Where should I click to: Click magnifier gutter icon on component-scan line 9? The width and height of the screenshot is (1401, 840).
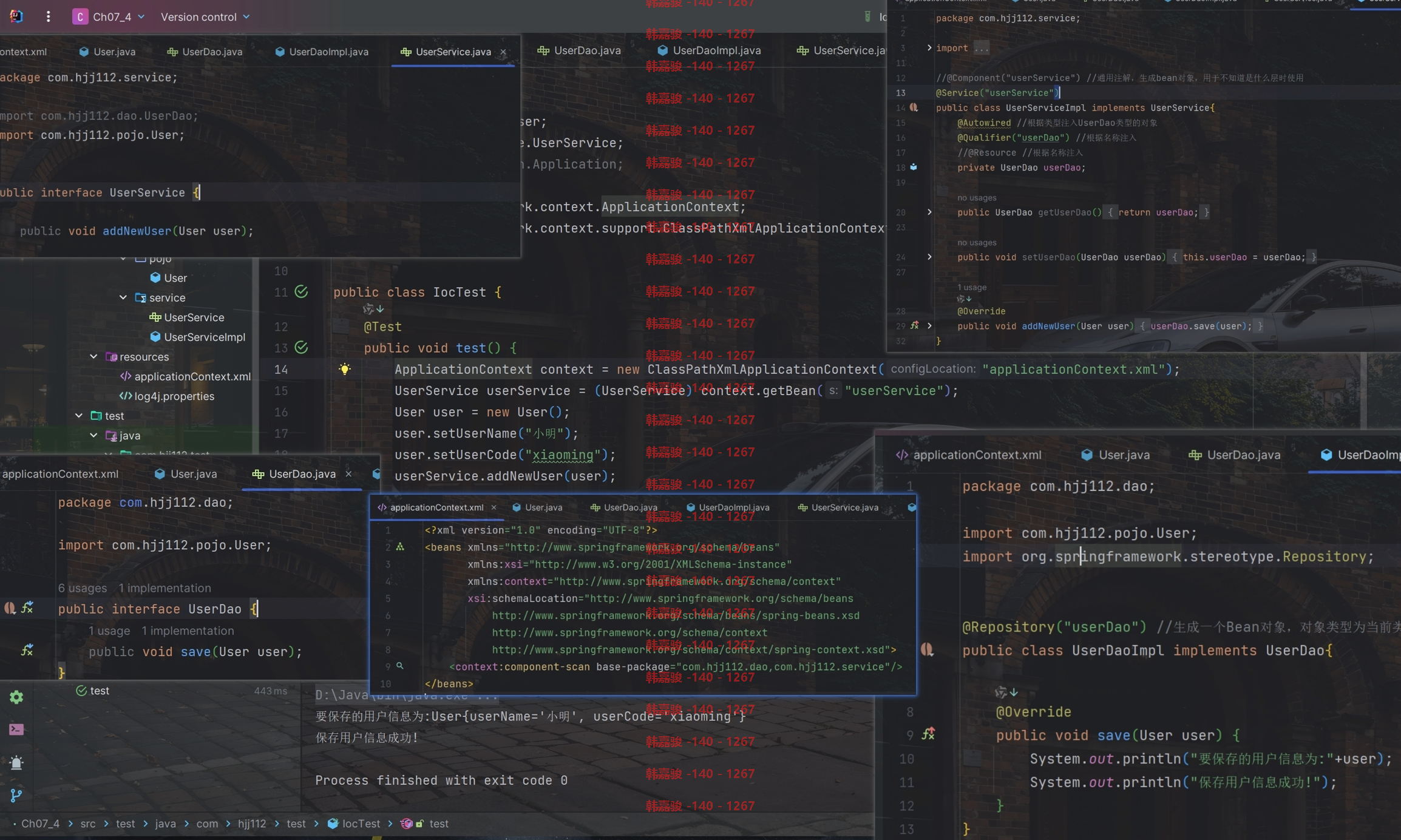pos(400,666)
